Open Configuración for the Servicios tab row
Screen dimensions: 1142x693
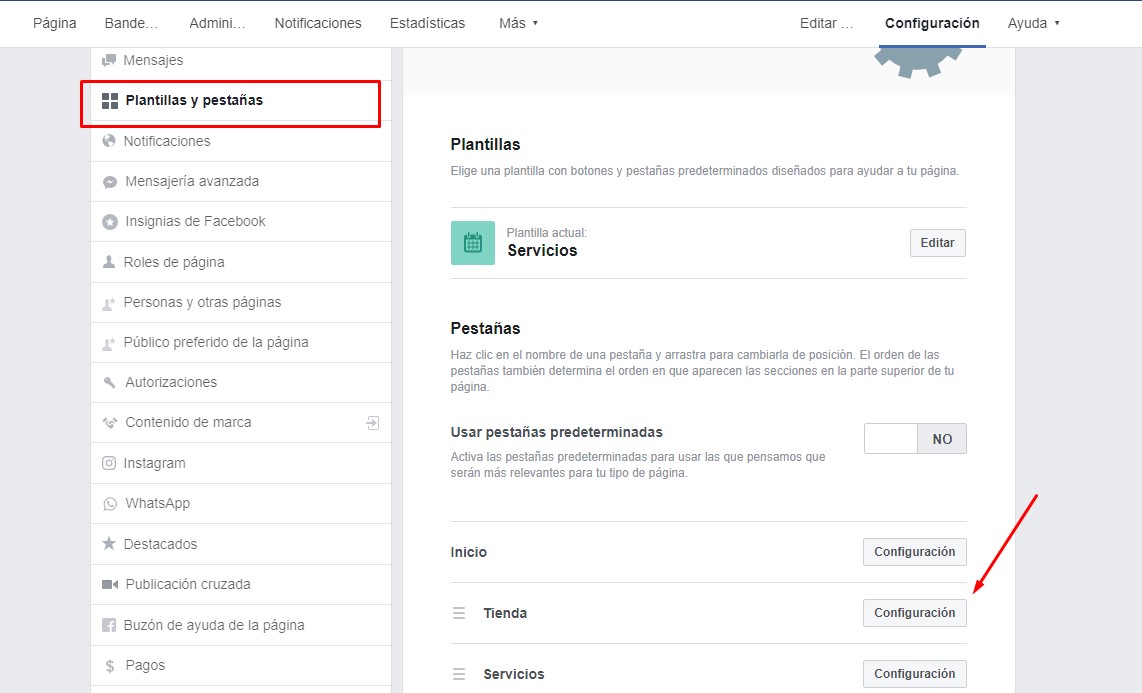[915, 674]
